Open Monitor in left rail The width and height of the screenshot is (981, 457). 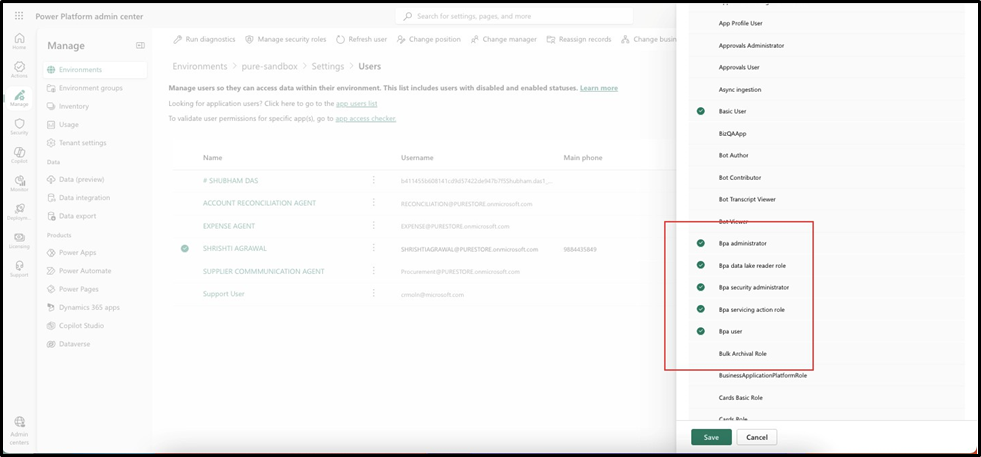coord(19,184)
